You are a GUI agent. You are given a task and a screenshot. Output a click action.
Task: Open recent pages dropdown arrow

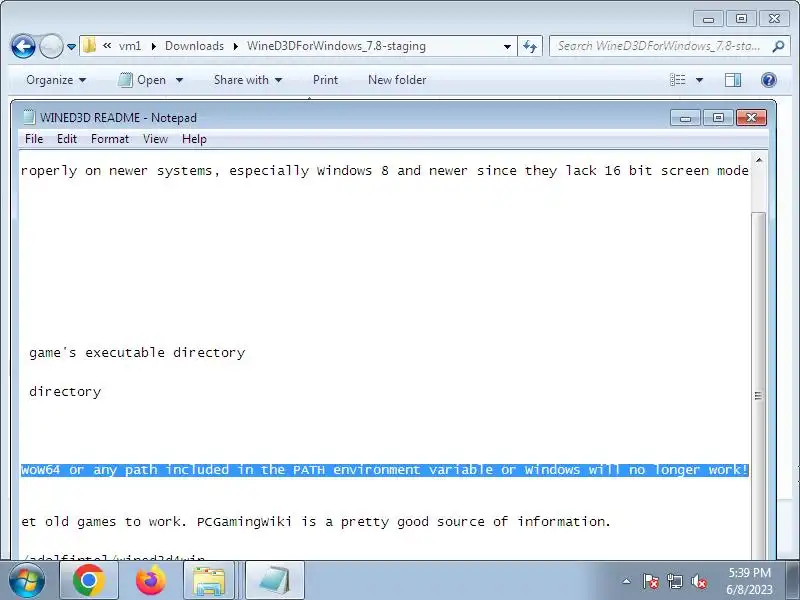71,46
